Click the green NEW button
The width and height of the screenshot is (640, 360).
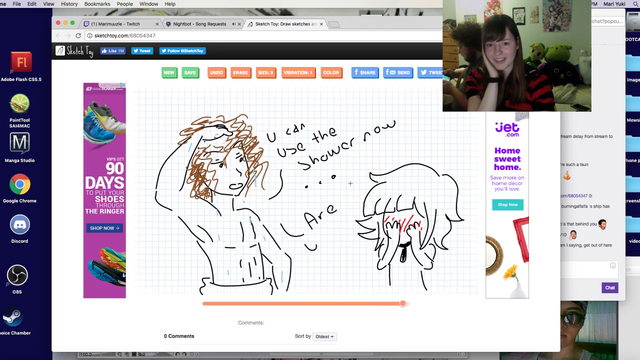[169, 73]
